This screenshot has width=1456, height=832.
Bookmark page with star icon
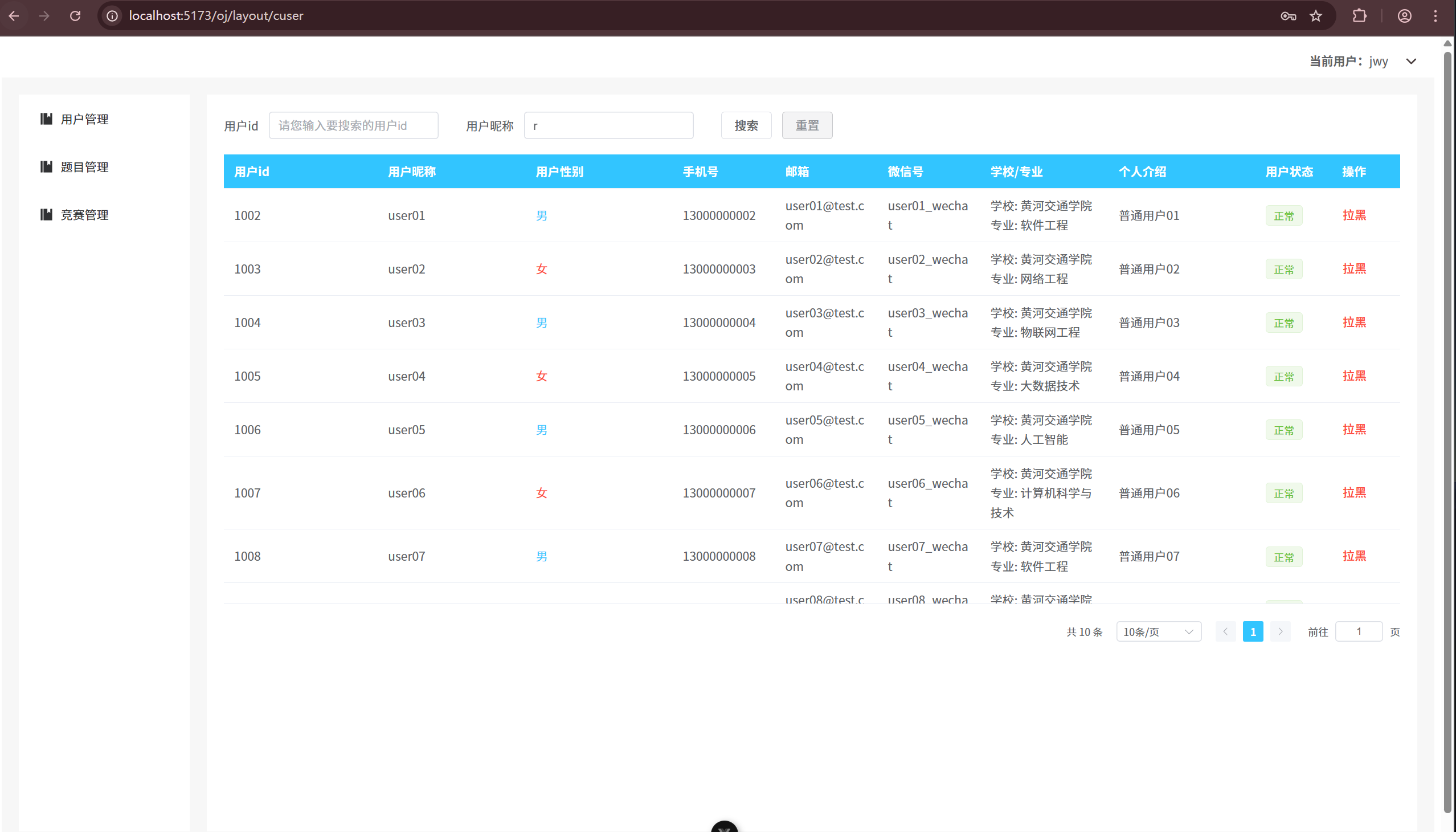click(1316, 15)
